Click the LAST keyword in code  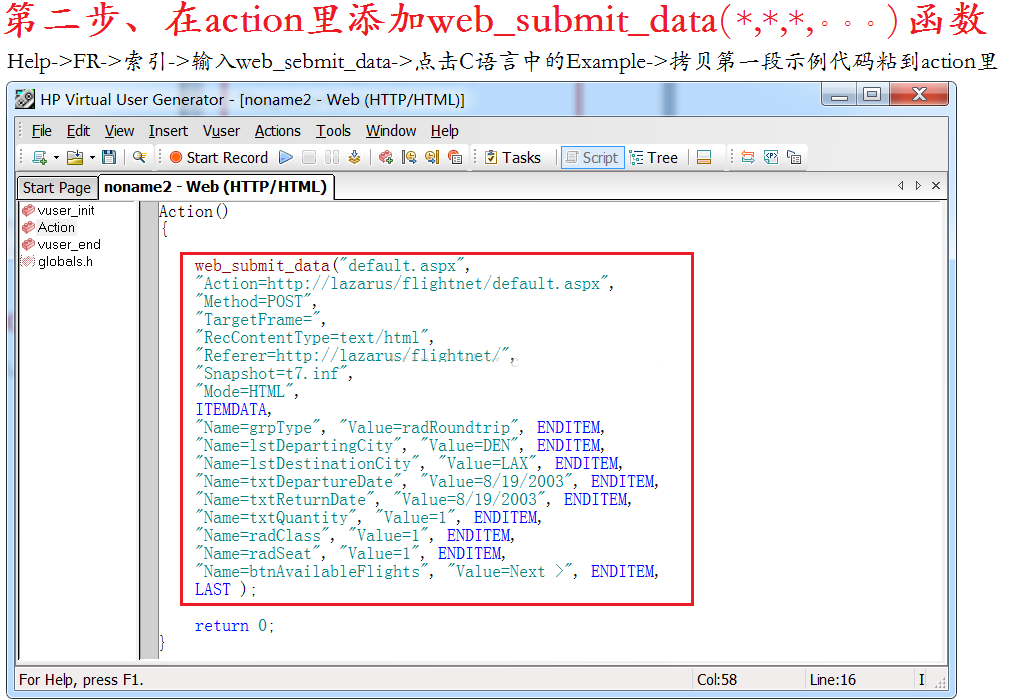point(213,590)
